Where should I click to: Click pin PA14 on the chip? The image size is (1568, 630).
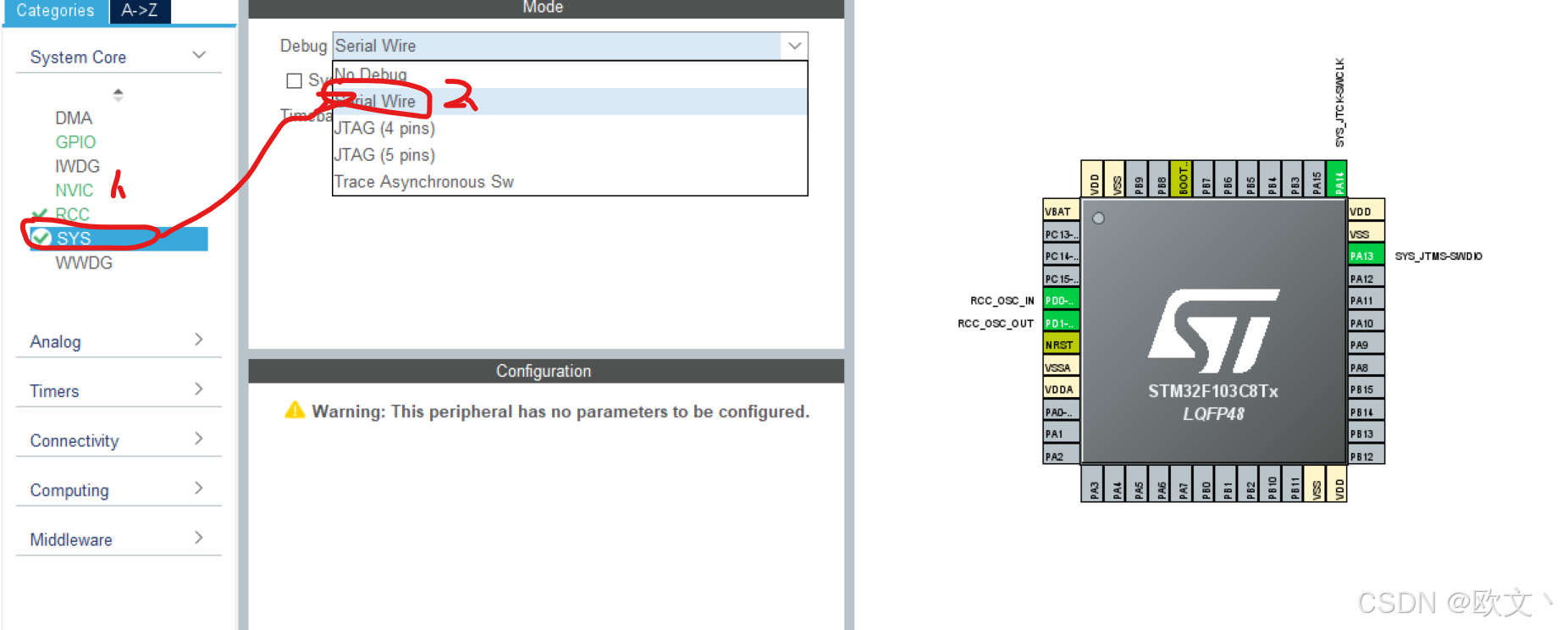[x=1339, y=179]
